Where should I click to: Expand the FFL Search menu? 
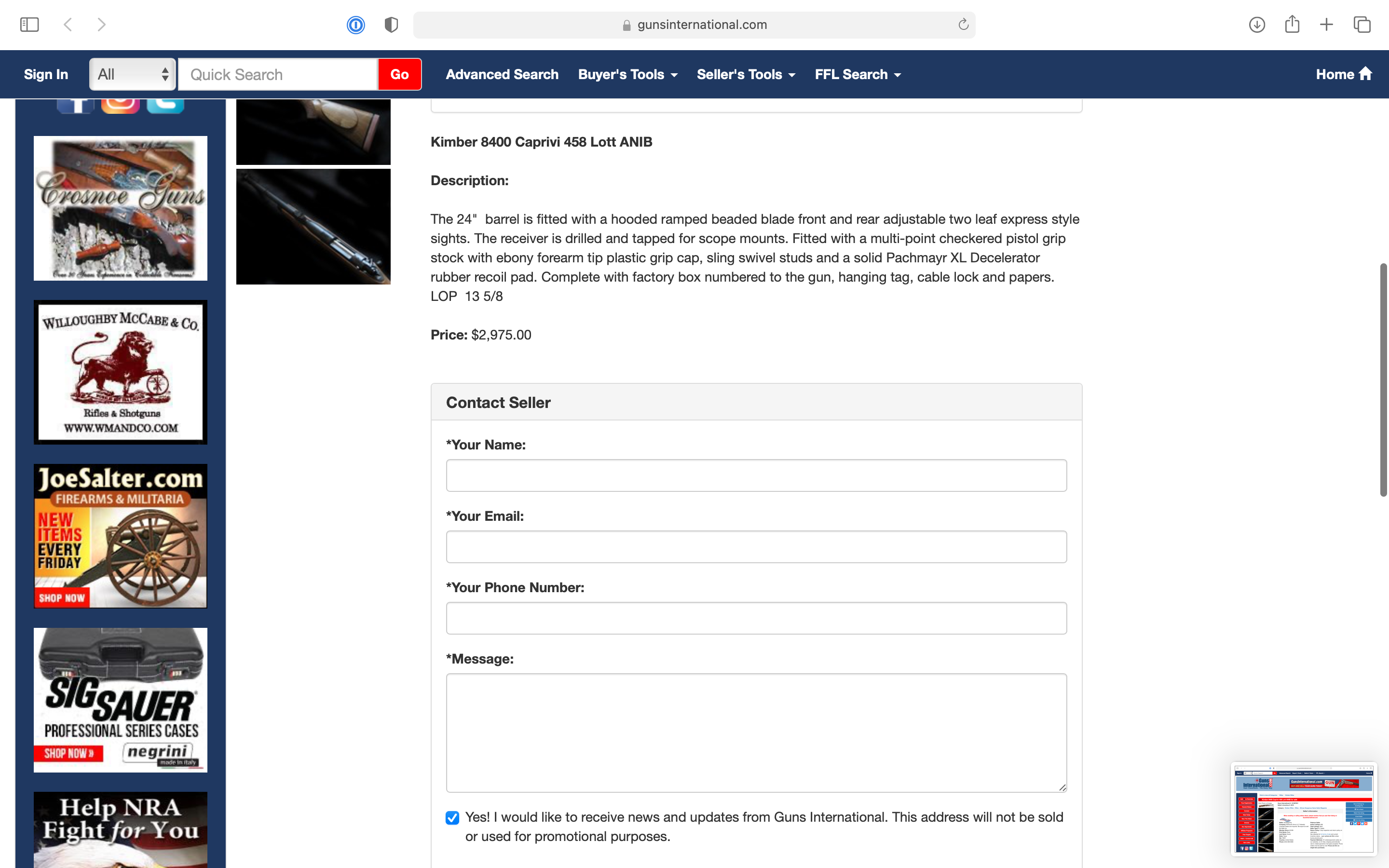tap(858, 74)
